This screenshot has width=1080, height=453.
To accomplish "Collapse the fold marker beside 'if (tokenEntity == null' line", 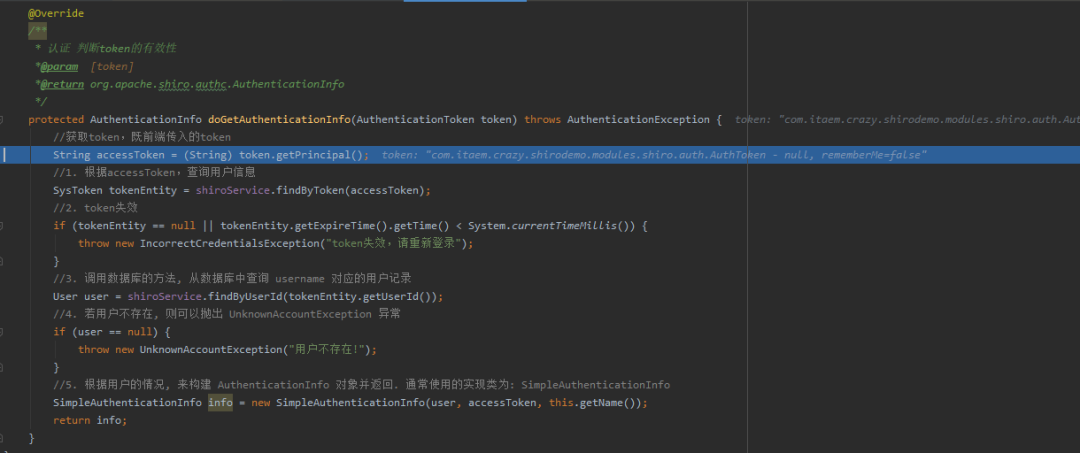I will pyautogui.click(x=3, y=226).
